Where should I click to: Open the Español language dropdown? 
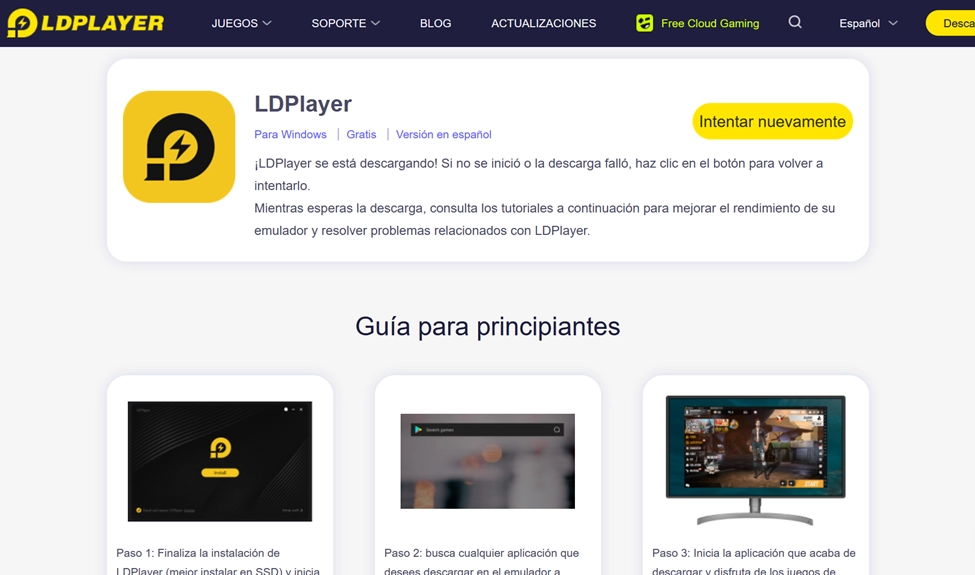pos(868,23)
